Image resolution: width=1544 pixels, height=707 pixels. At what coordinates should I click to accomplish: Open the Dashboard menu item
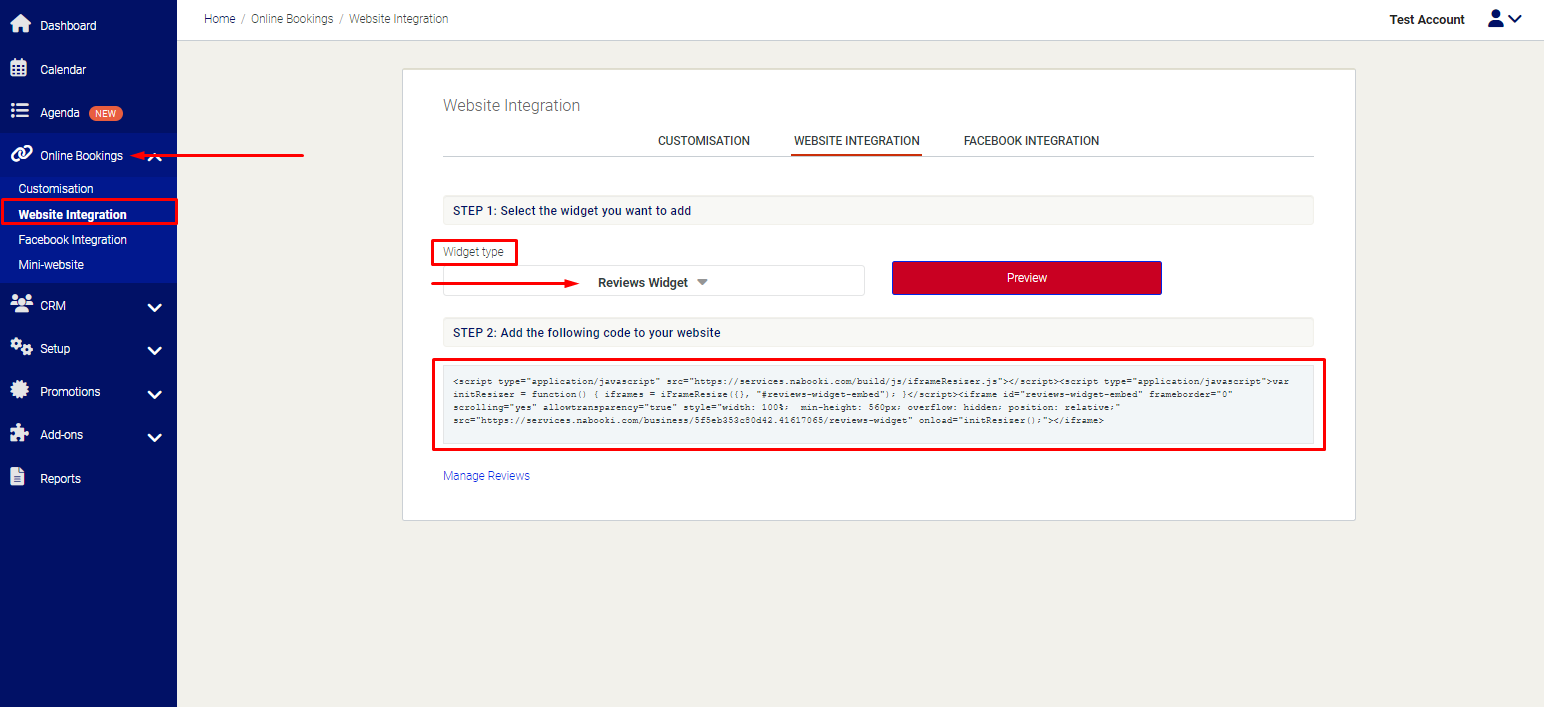(x=68, y=26)
